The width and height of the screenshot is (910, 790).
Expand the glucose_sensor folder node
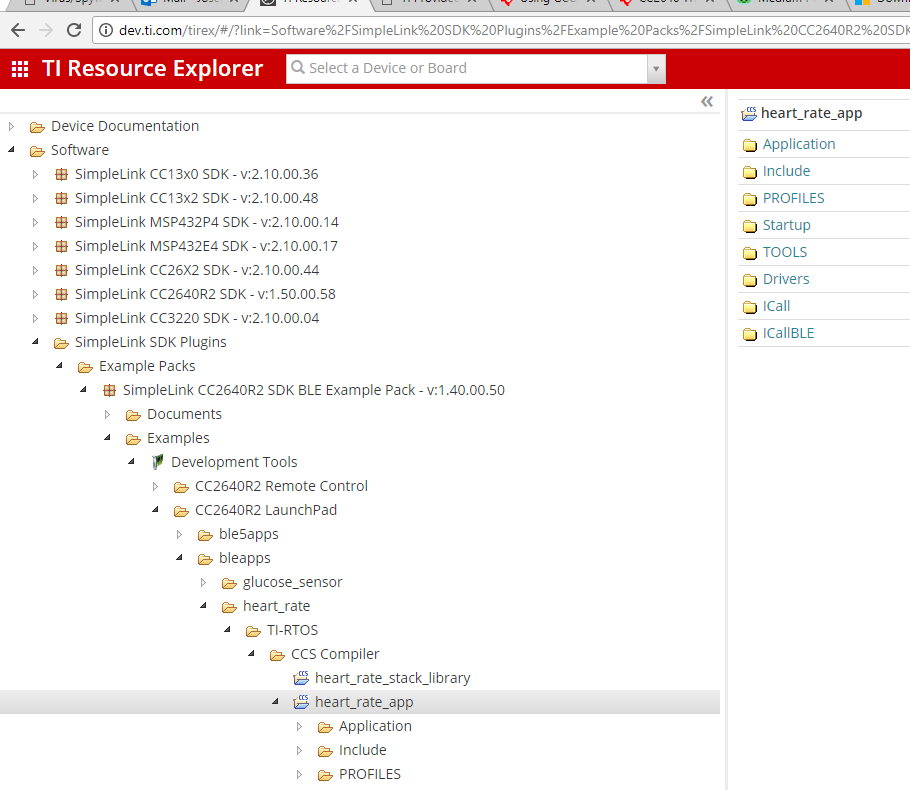(203, 582)
